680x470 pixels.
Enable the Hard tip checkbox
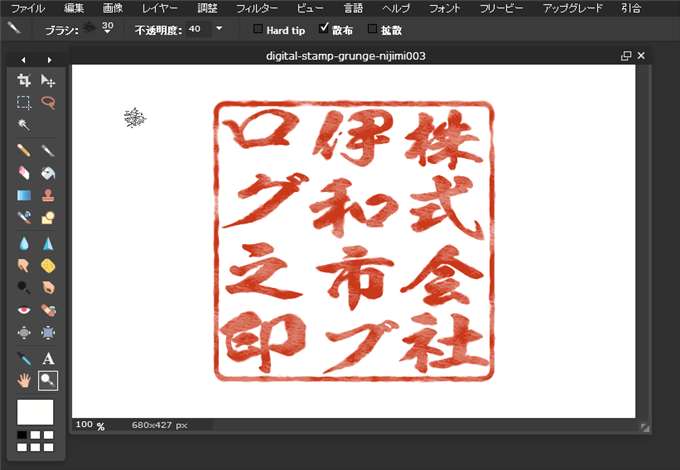click(x=258, y=30)
